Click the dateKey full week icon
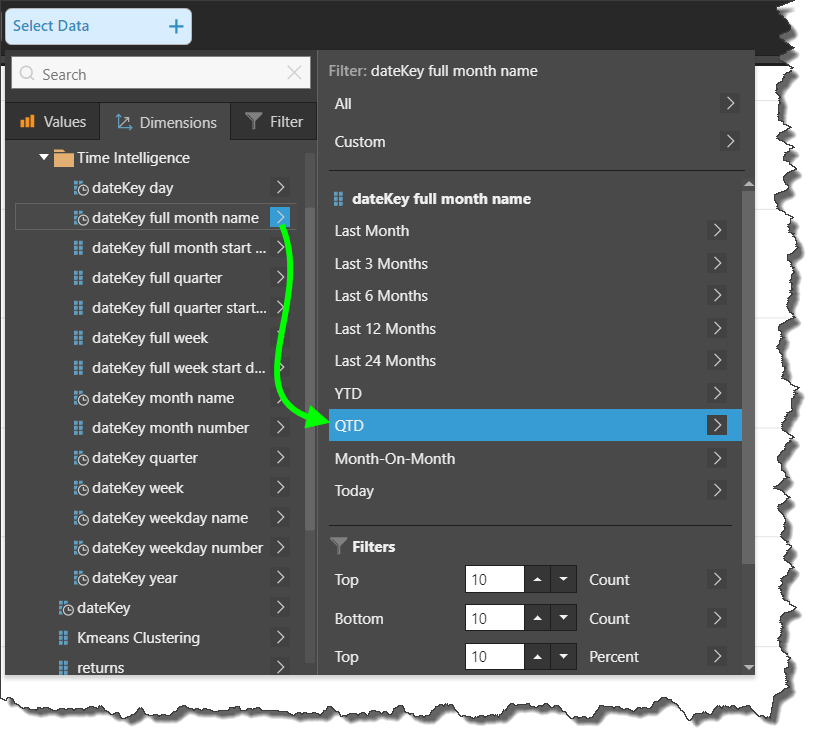 pyautogui.click(x=78, y=338)
